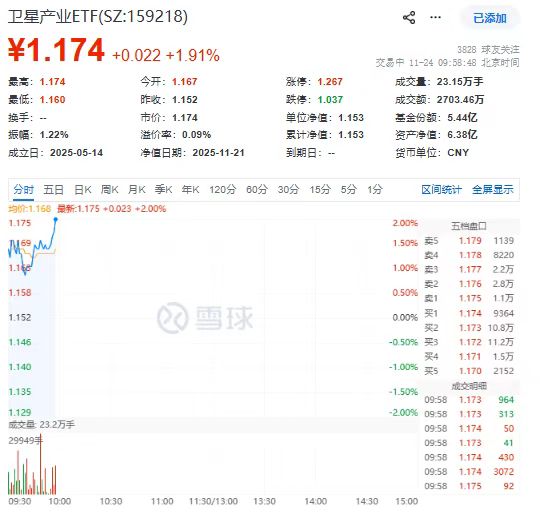Select the 15分 interval tab
Viewport: 540px width, 514px height.
click(x=320, y=189)
